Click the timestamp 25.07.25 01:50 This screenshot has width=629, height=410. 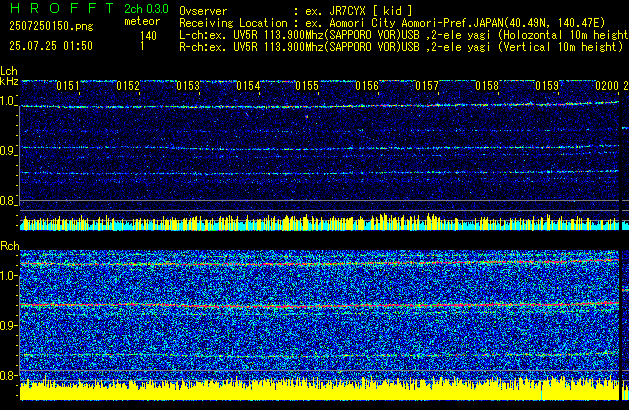pyautogui.click(x=51, y=46)
